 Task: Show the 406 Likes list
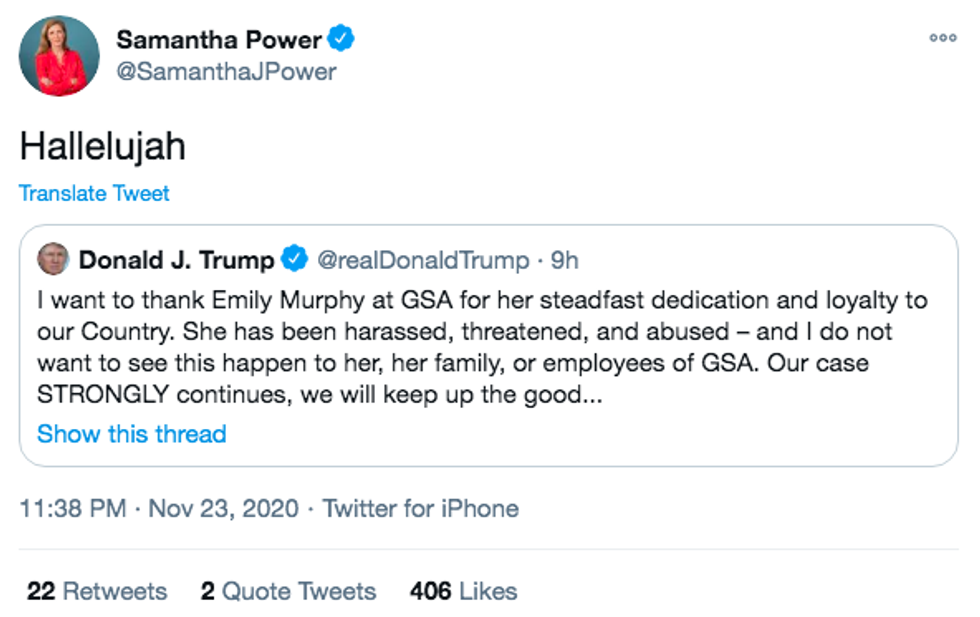pyautogui.click(x=463, y=591)
